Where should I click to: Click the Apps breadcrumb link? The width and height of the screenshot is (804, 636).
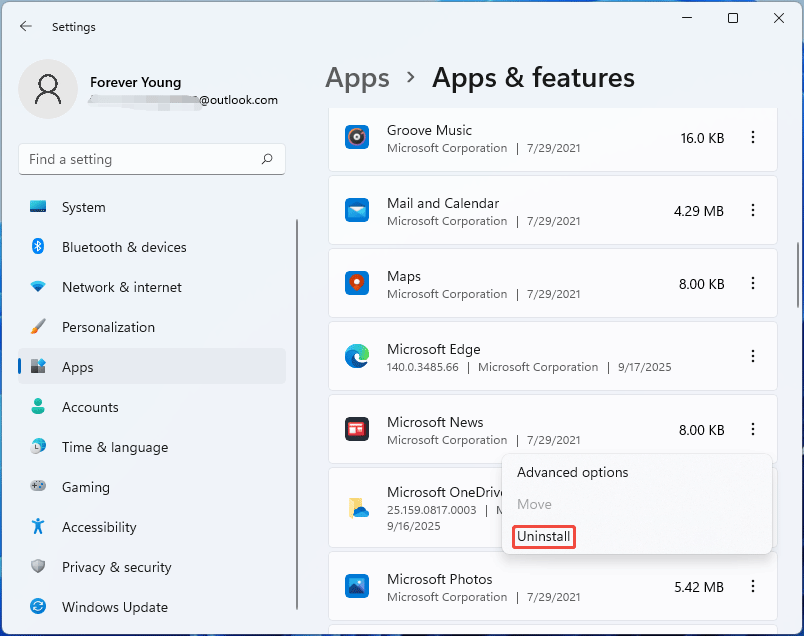click(x=357, y=78)
